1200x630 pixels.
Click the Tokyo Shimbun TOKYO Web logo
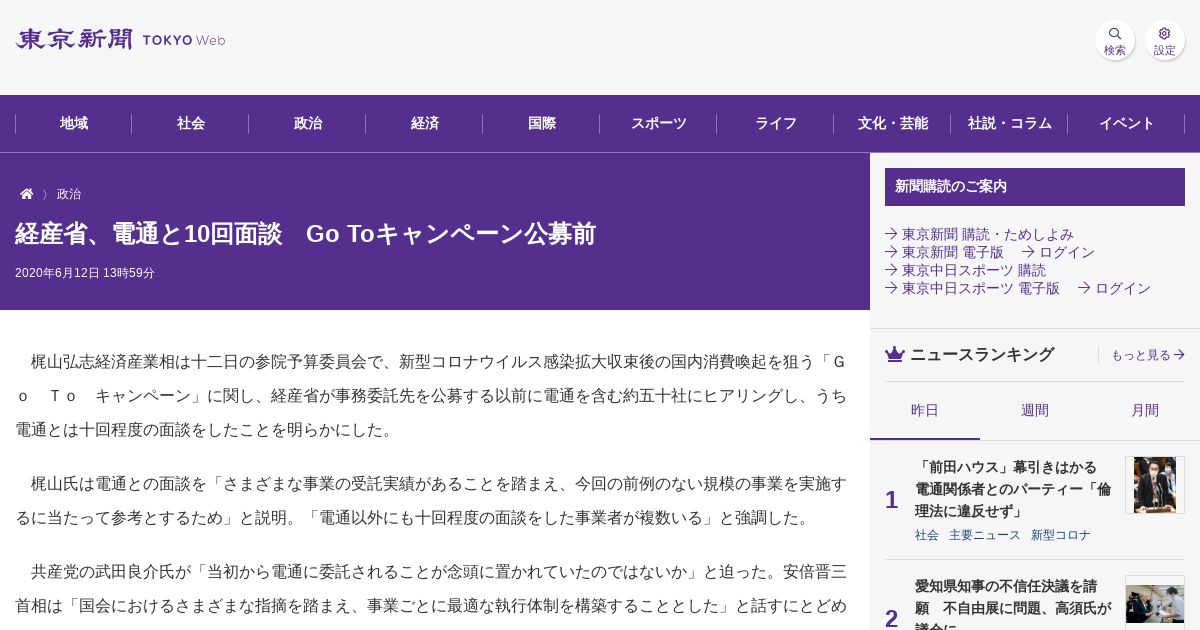coord(120,40)
